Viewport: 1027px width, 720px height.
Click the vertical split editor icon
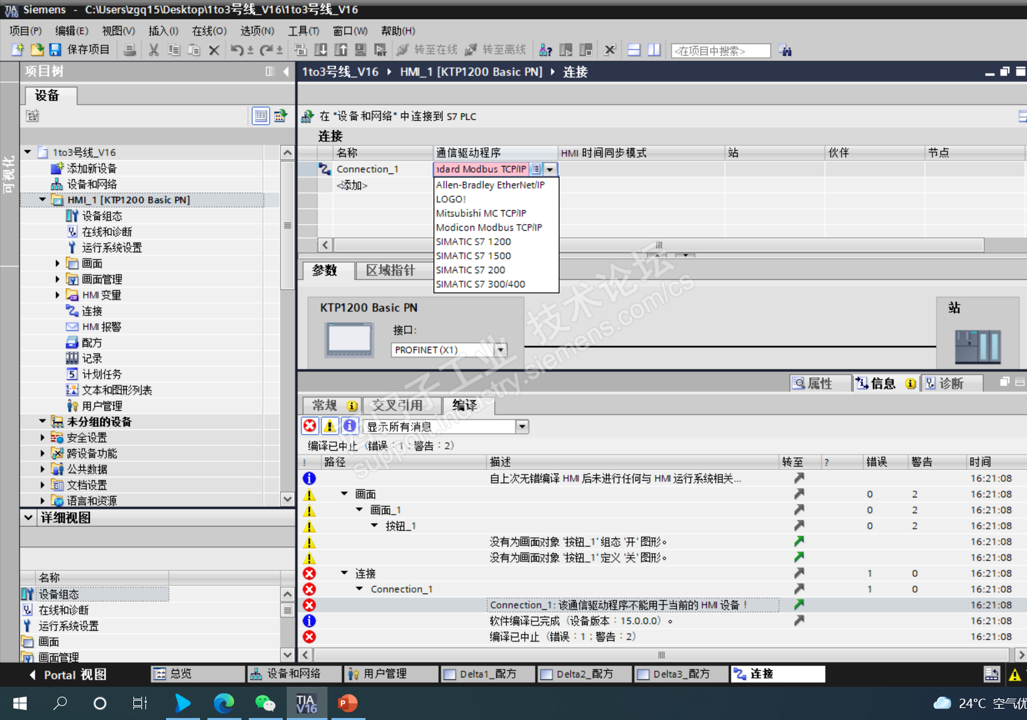tap(654, 50)
